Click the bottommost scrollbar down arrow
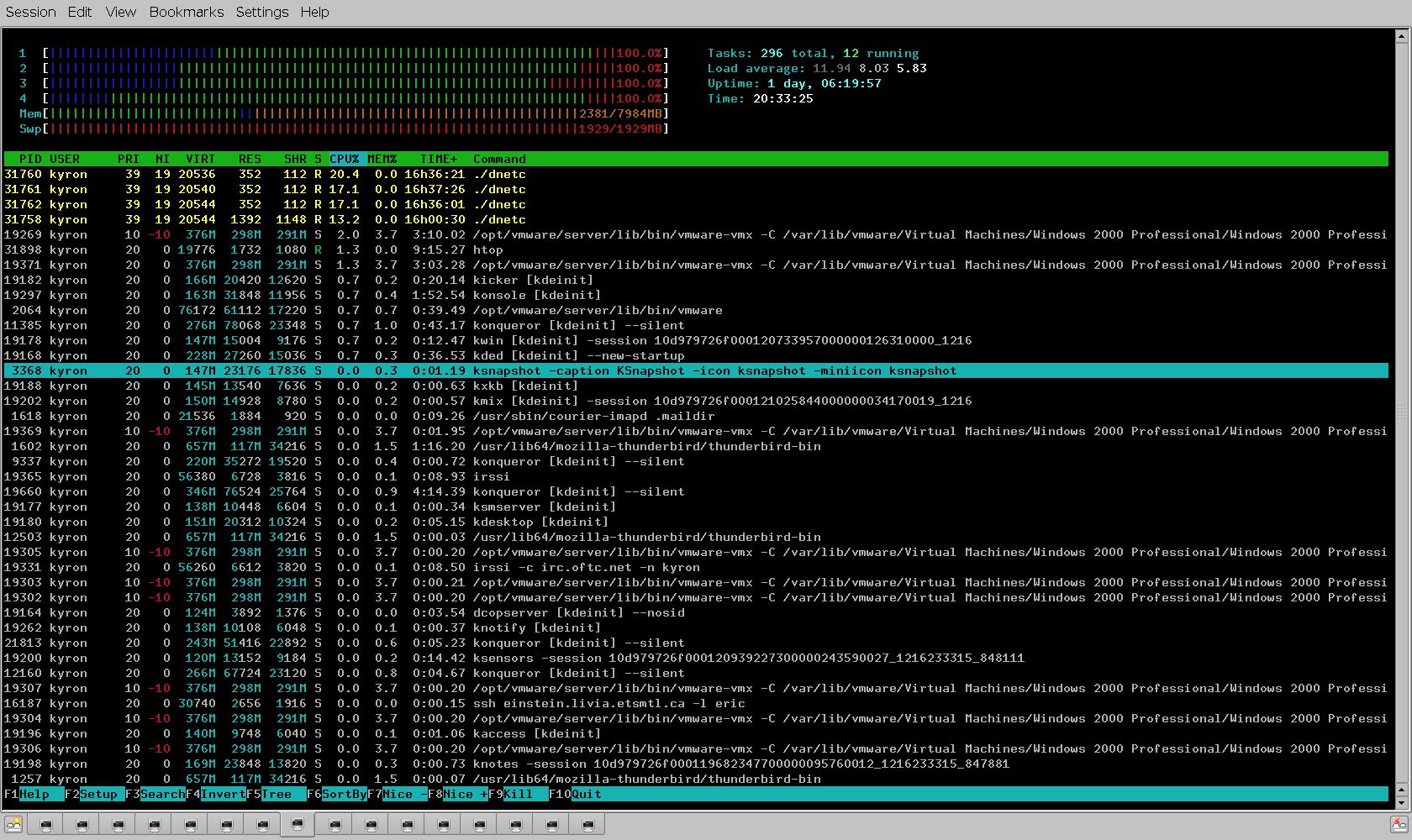 point(1401,802)
